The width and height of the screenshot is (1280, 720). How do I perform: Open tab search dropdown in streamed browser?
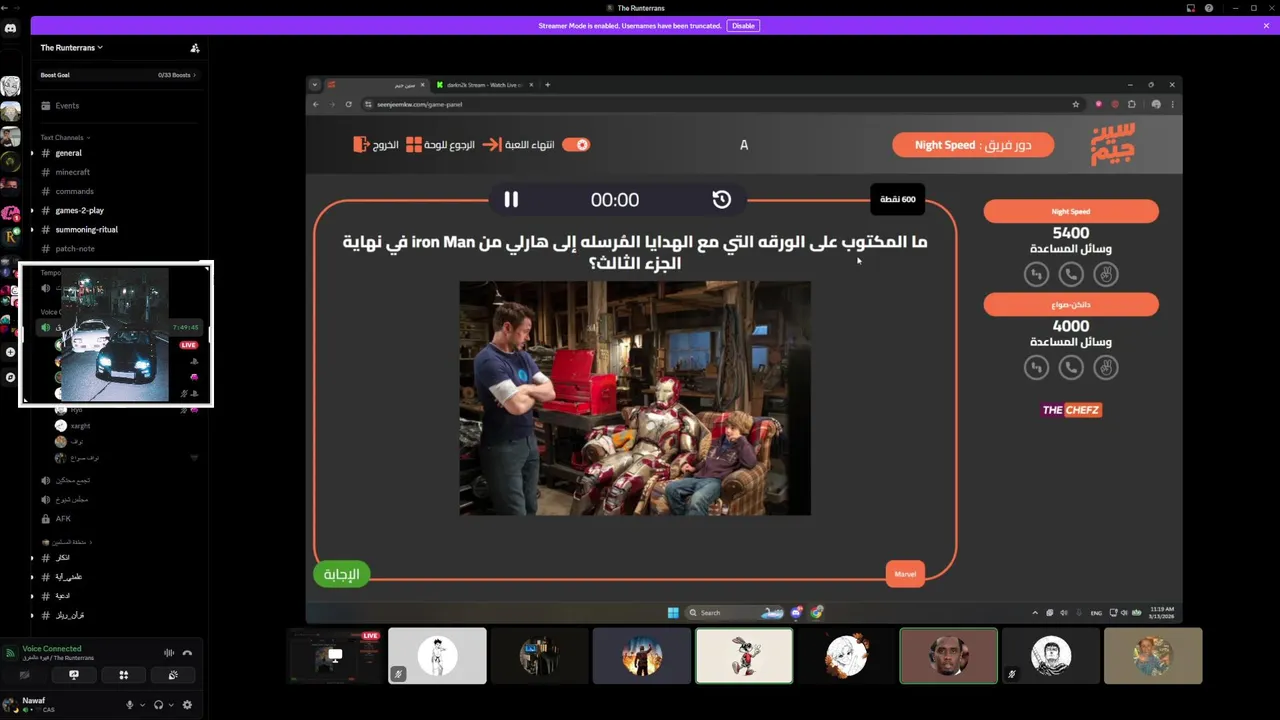(x=315, y=85)
